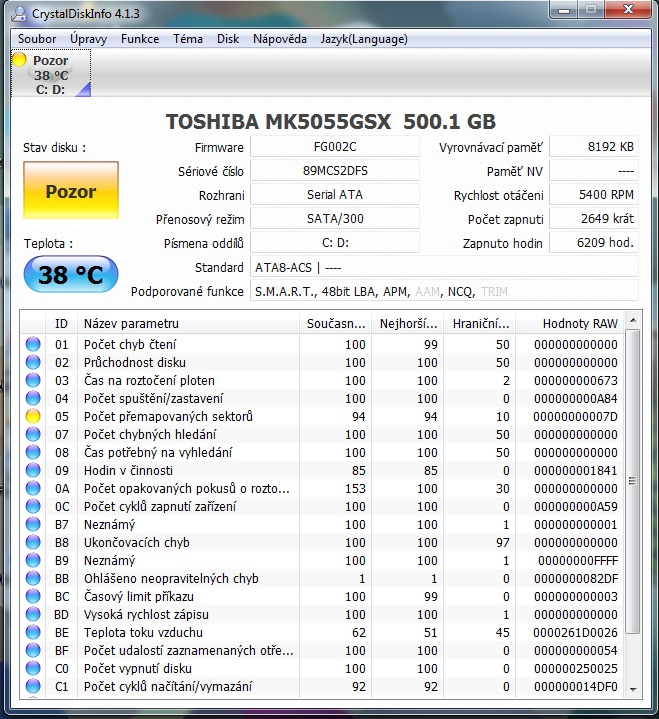Open the Nápověda menu
This screenshot has height=719, width=659.
point(280,39)
